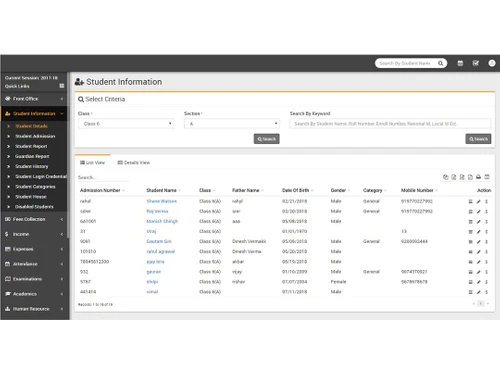Open Student Details in sidebar
The height and width of the screenshot is (375, 500).
(x=32, y=126)
